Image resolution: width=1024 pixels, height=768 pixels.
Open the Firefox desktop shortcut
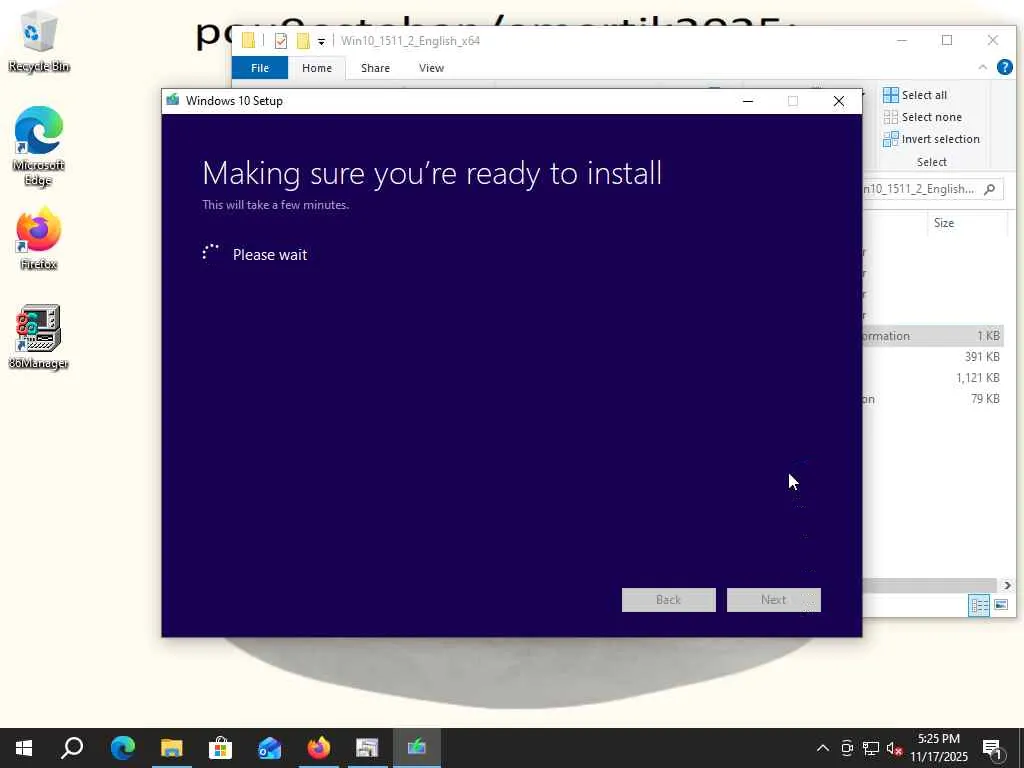pyautogui.click(x=39, y=238)
